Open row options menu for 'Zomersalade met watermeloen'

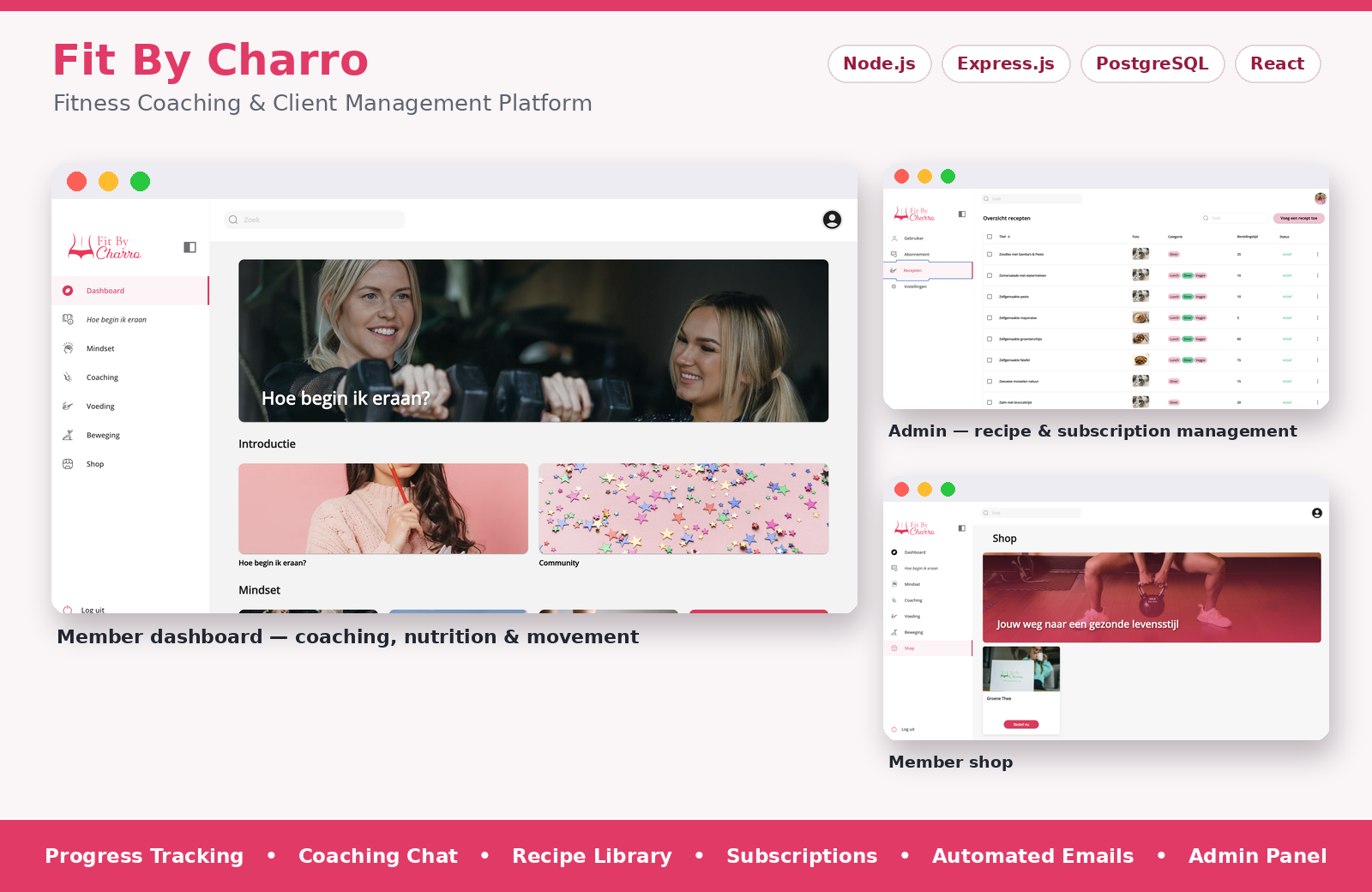click(1318, 275)
